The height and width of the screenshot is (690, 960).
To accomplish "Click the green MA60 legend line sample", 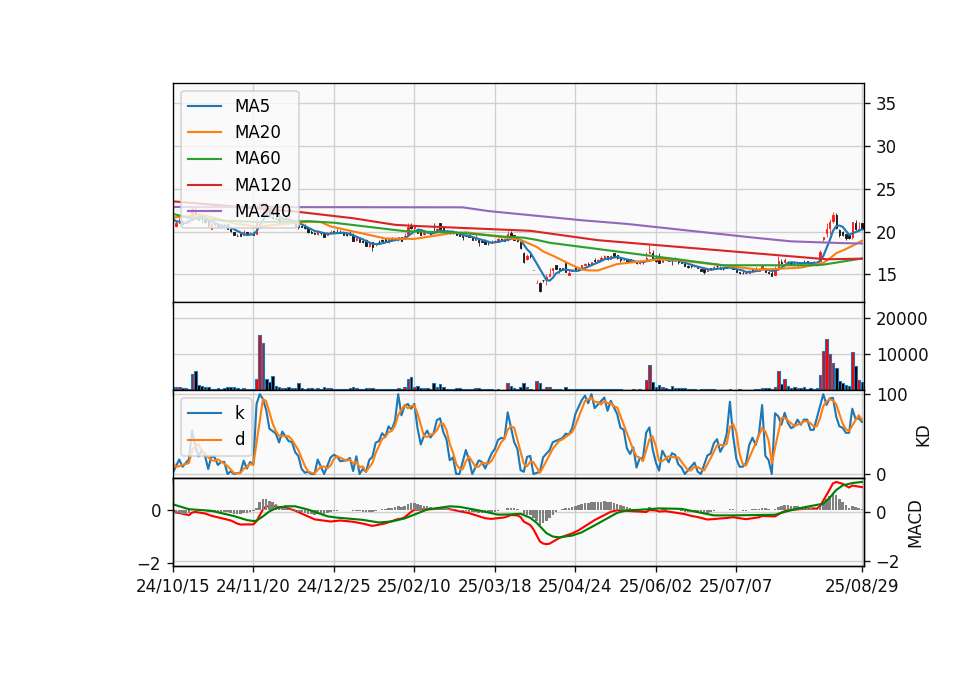I will pyautogui.click(x=204, y=159).
